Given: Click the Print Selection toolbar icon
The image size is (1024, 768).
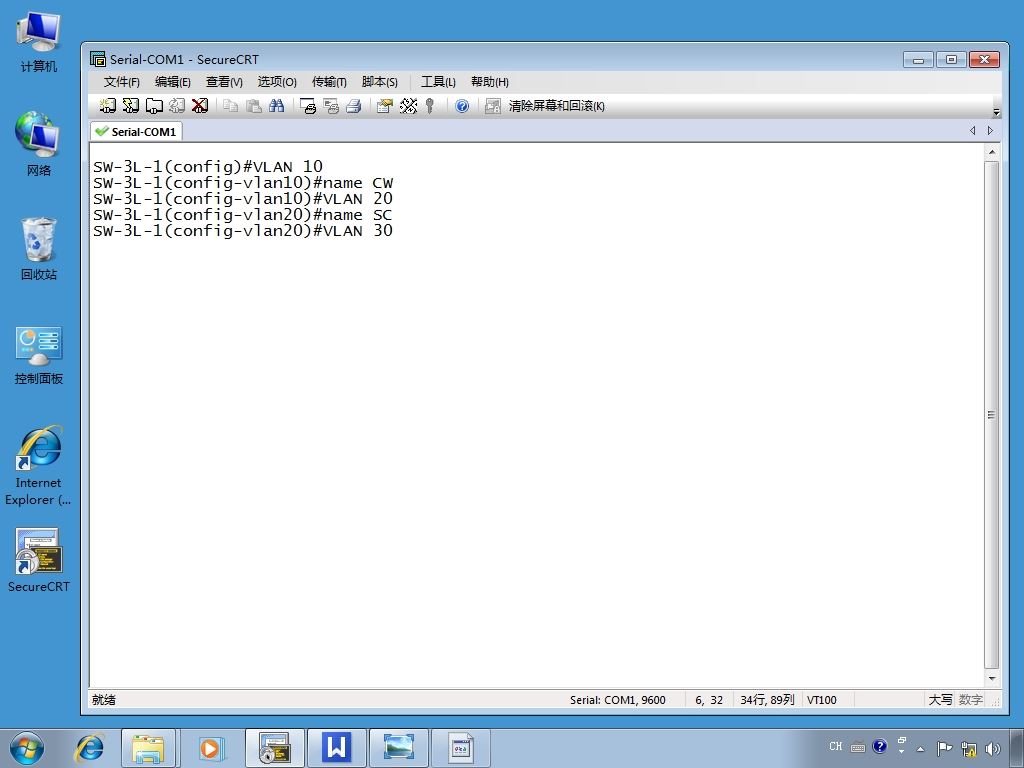Looking at the screenshot, I should click(x=331, y=106).
